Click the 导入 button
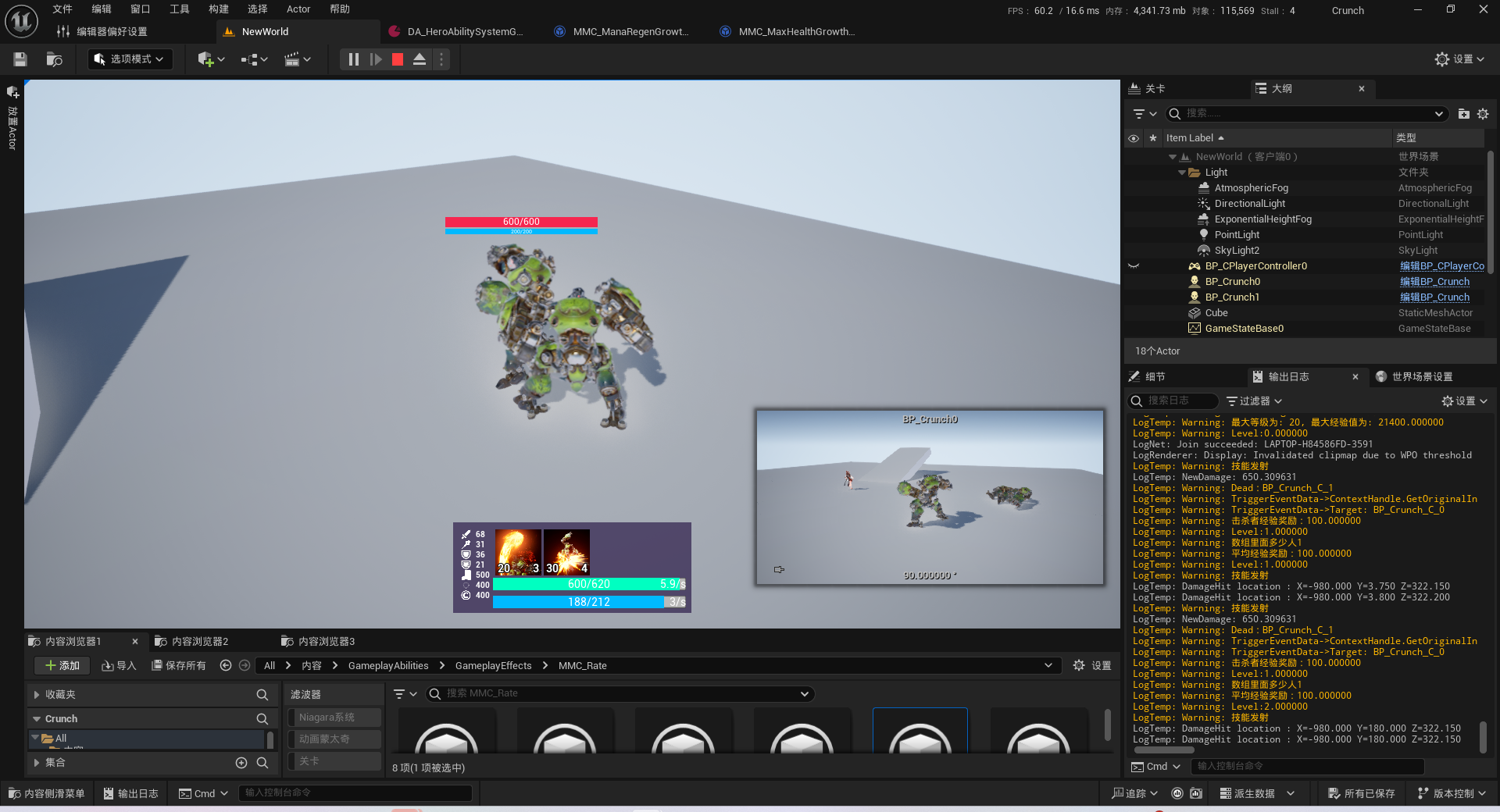Image resolution: width=1500 pixels, height=812 pixels. point(119,666)
